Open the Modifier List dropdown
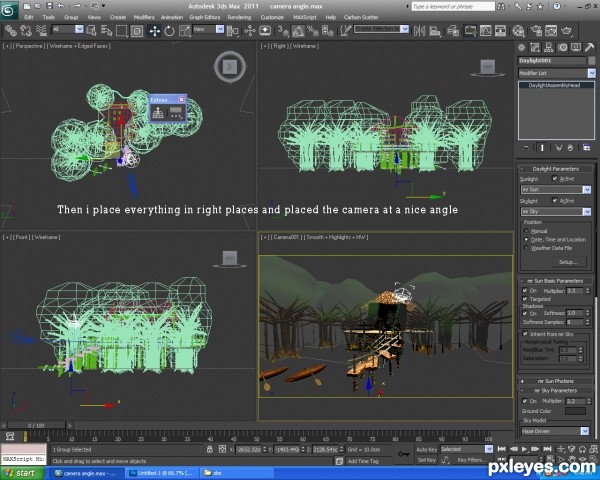The image size is (600, 480). [x=557, y=73]
